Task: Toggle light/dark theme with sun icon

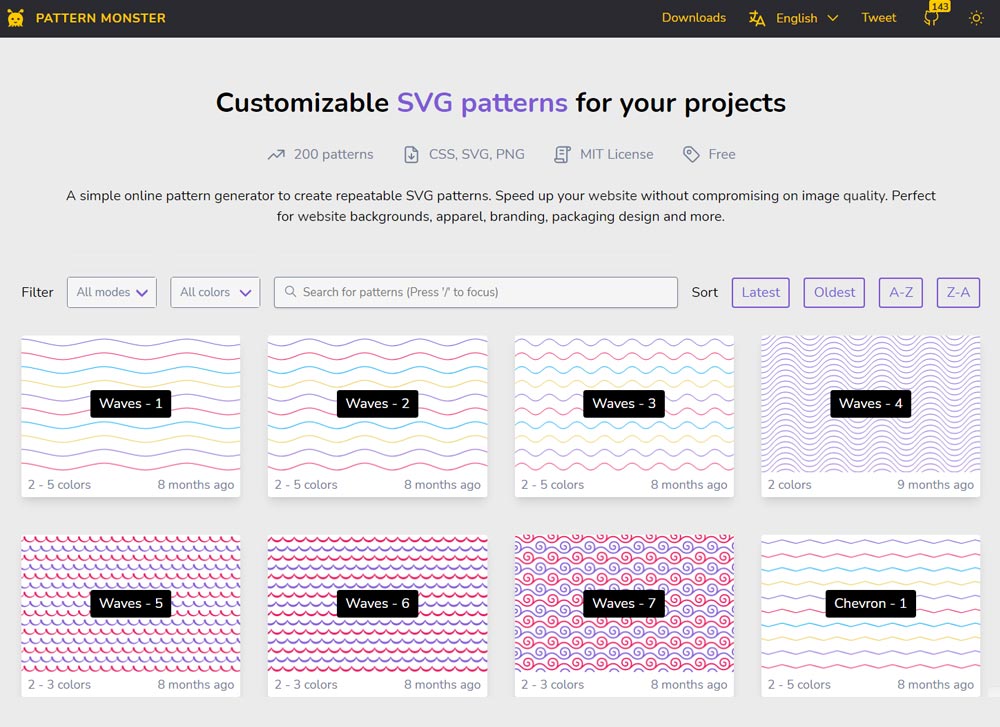Action: 976,18
